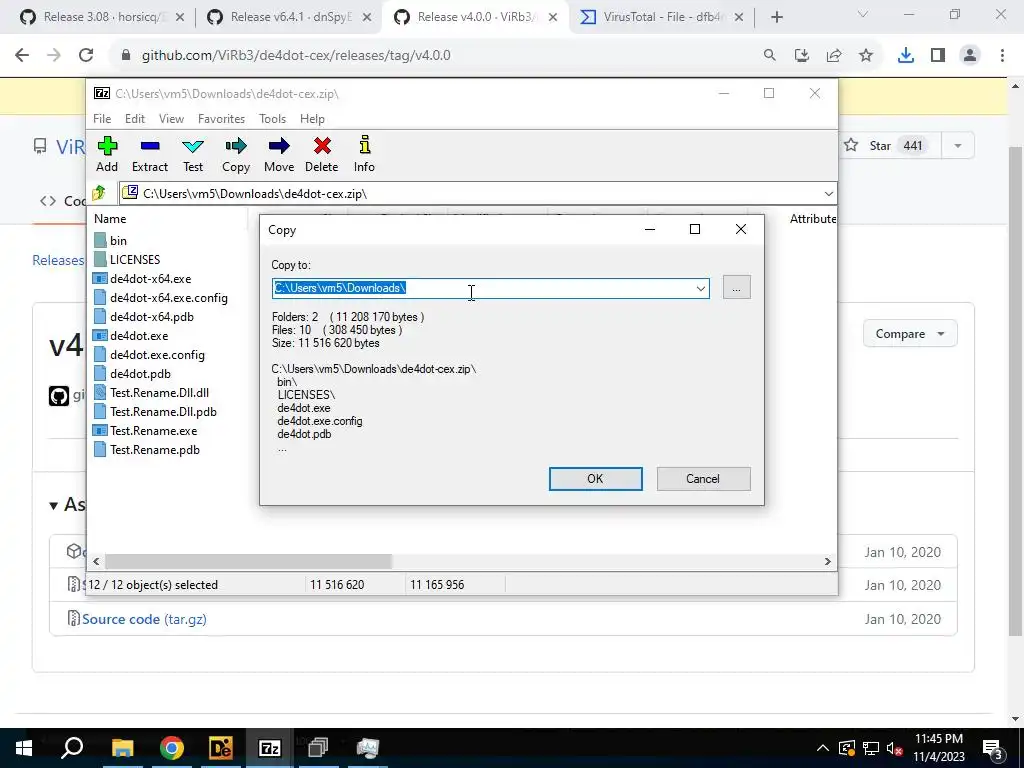Click the share page icon in address bar

click(834, 56)
